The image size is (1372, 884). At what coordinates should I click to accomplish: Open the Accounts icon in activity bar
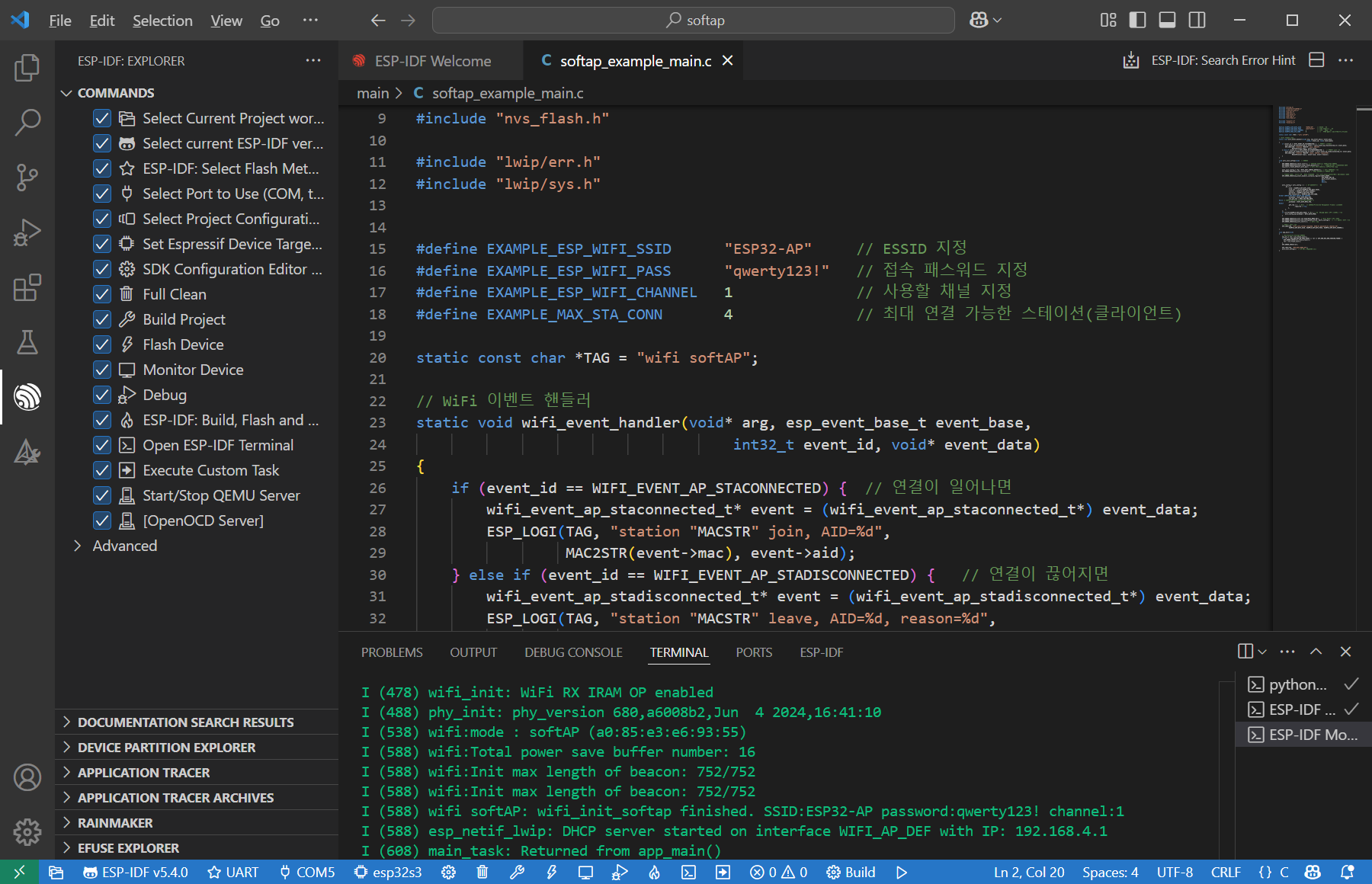pyautogui.click(x=27, y=777)
